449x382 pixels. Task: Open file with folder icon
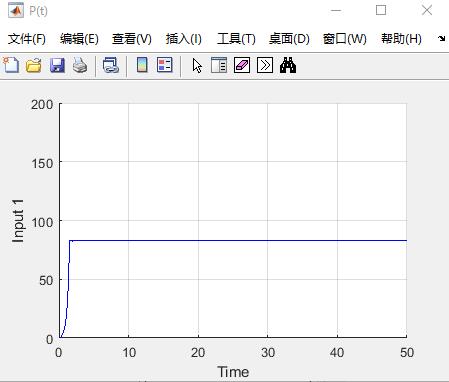click(34, 65)
